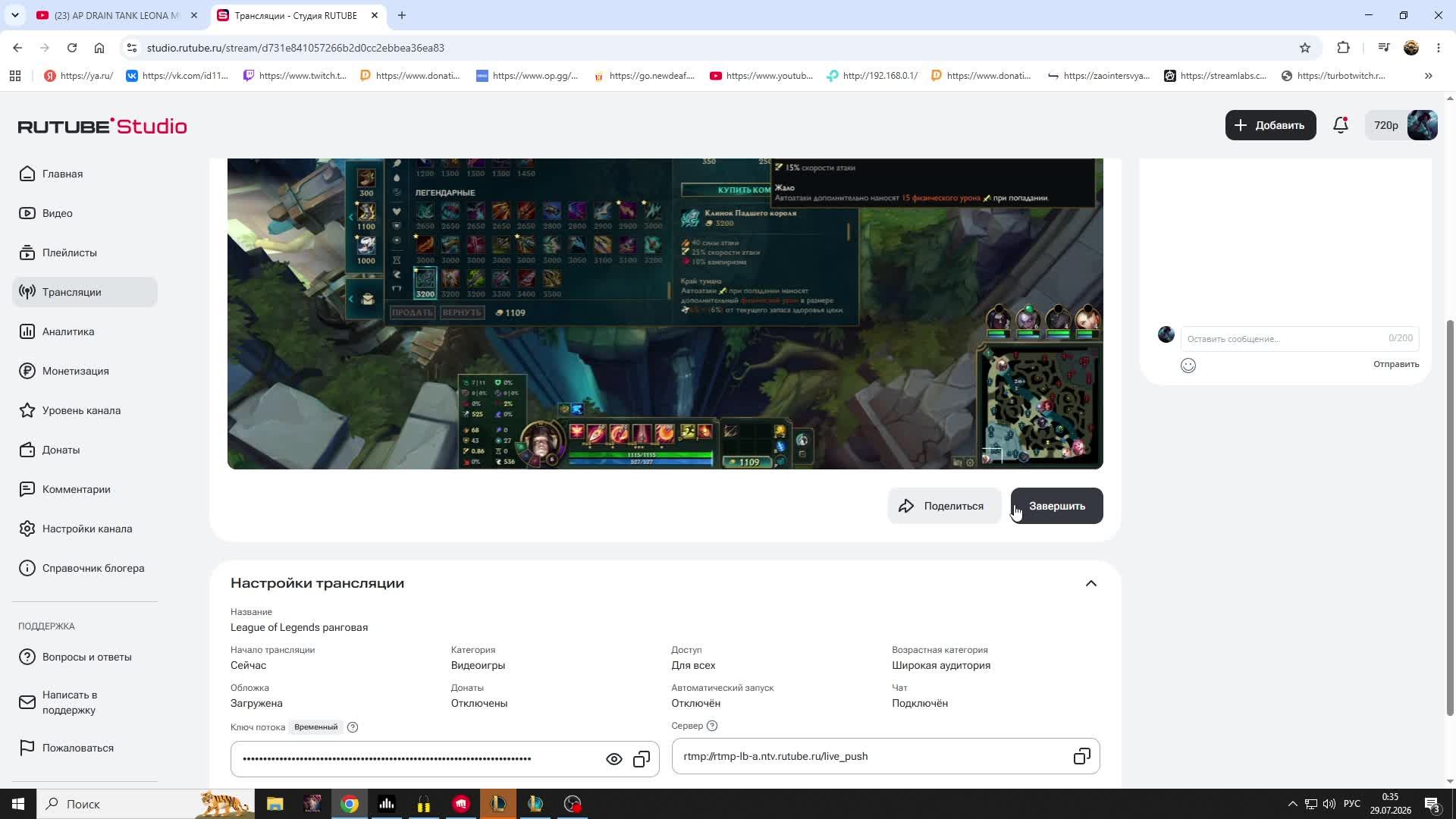
Task: Open the bookmarks apps grid
Action: click(15, 76)
